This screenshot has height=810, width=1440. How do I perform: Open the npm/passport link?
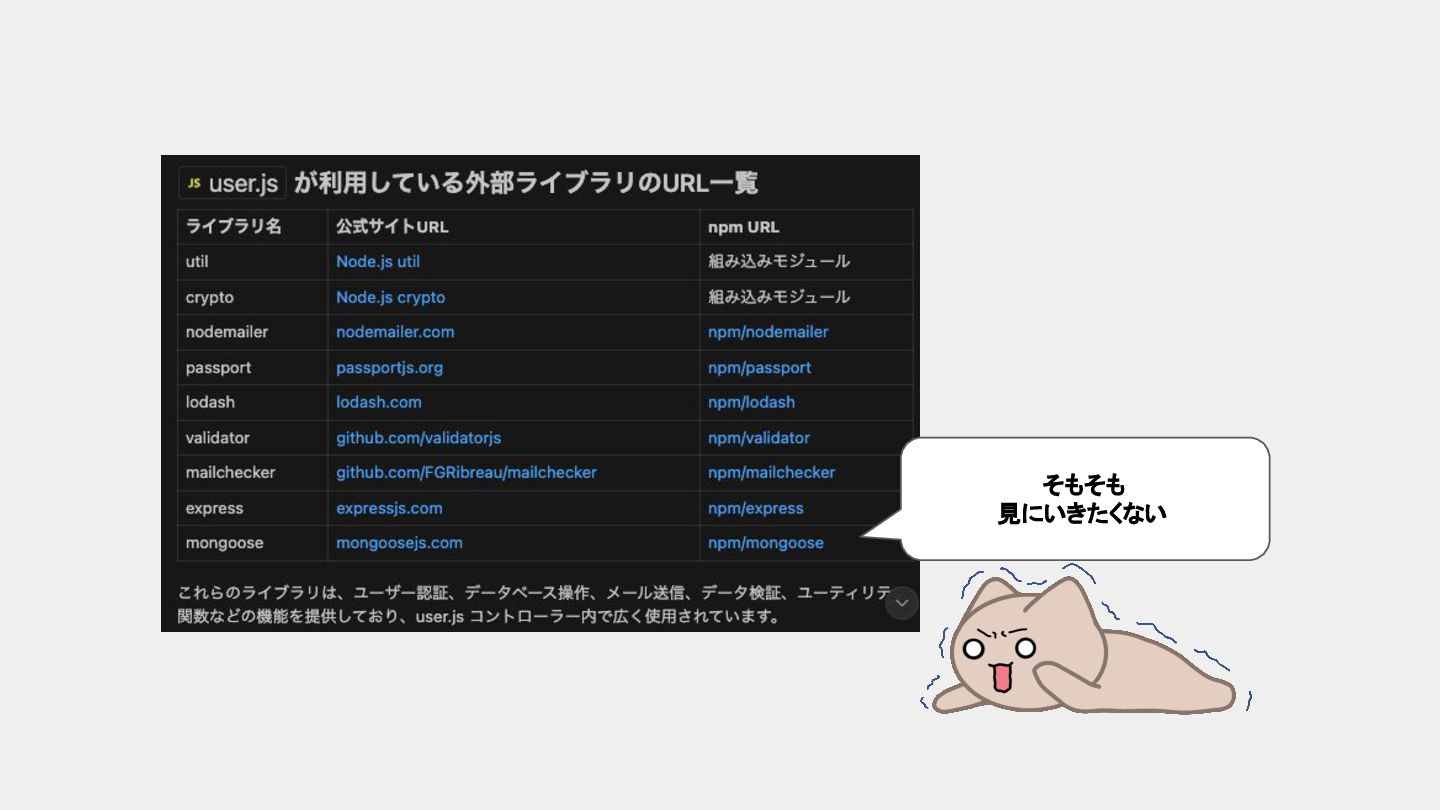[760, 368]
